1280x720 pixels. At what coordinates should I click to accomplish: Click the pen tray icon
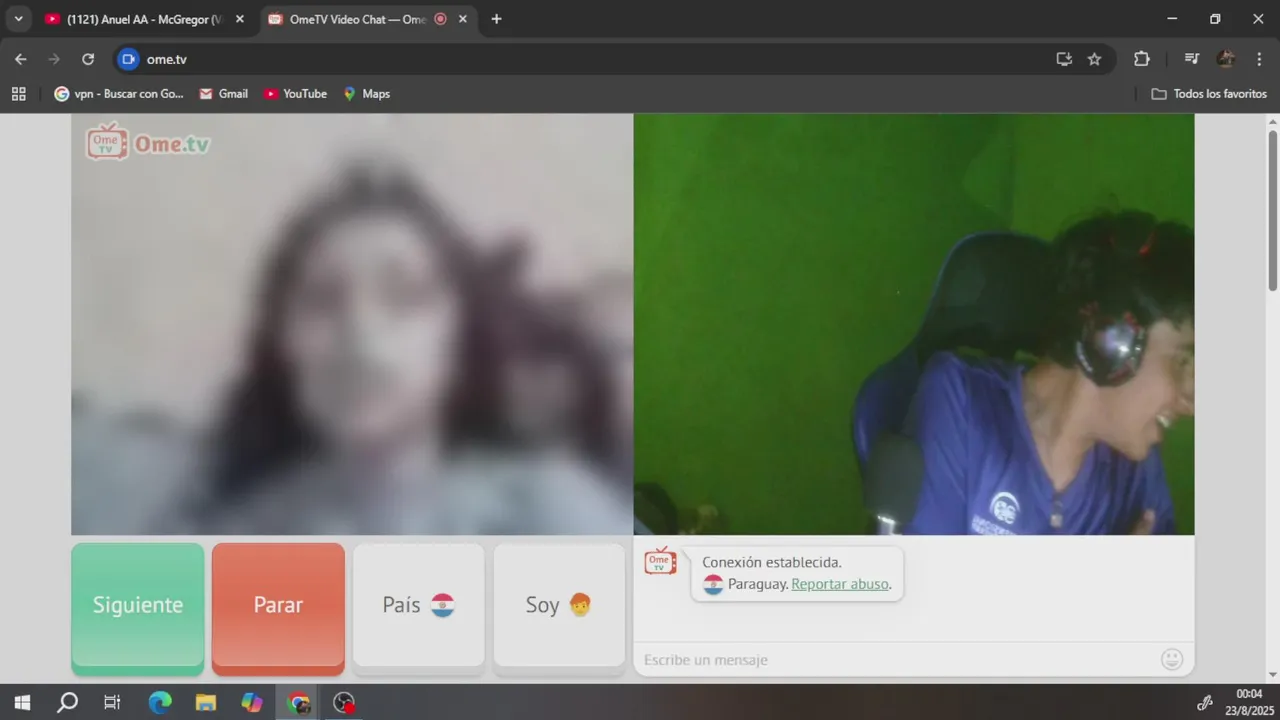(1205, 702)
